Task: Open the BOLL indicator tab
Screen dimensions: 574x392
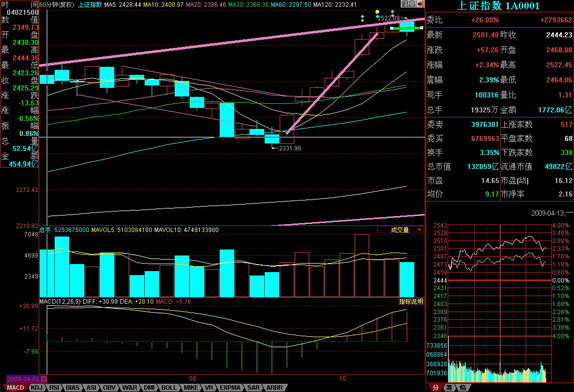Action: coord(169,388)
